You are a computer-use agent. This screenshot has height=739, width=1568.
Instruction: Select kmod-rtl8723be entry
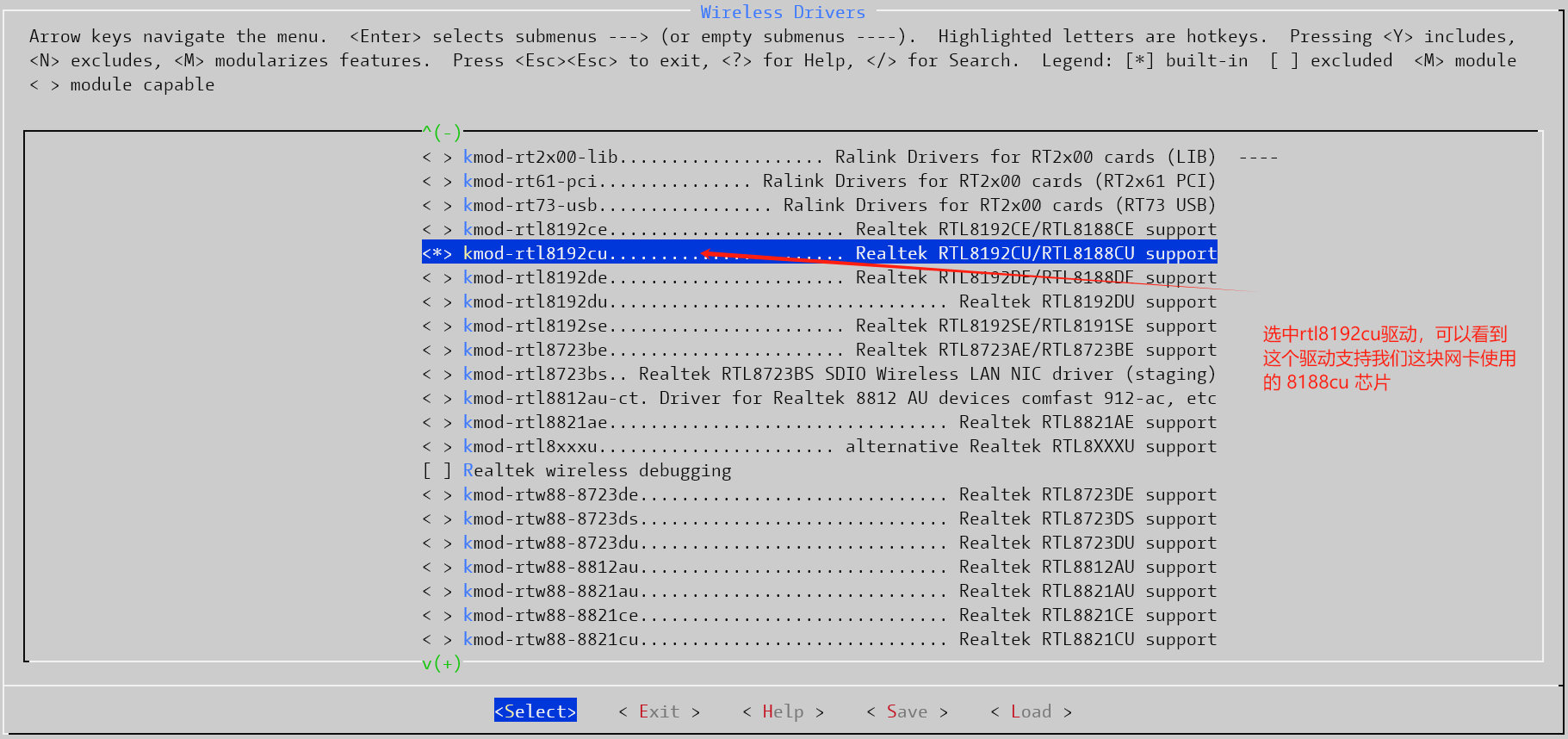819,350
